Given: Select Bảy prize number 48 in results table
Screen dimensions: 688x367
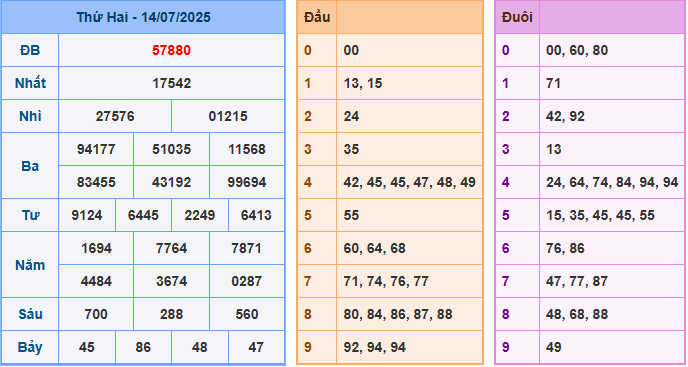Looking at the screenshot, I should 200,348.
